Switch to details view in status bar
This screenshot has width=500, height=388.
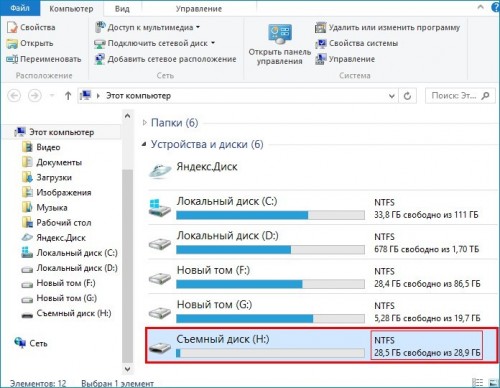(x=478, y=383)
